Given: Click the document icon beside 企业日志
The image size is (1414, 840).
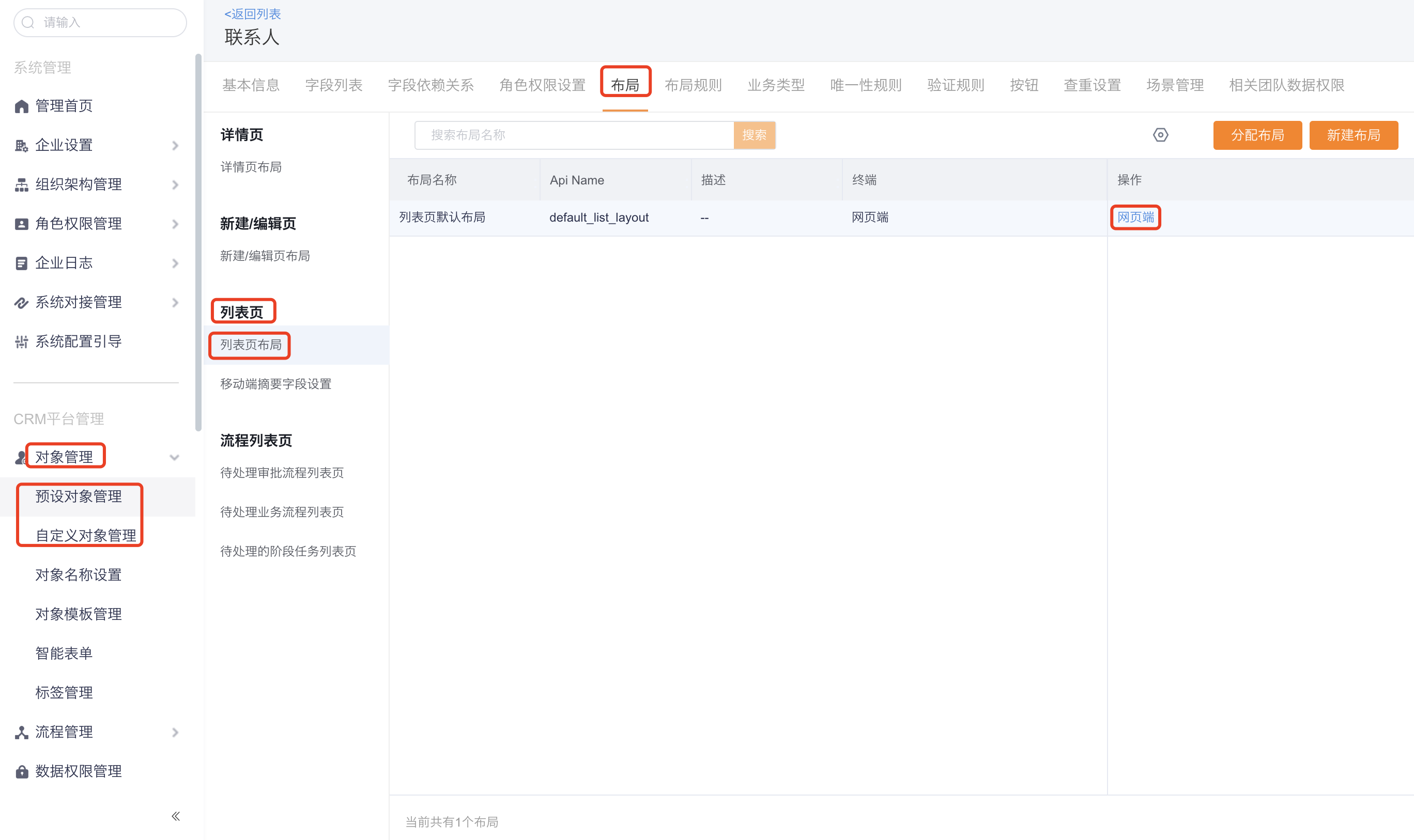Looking at the screenshot, I should [22, 263].
